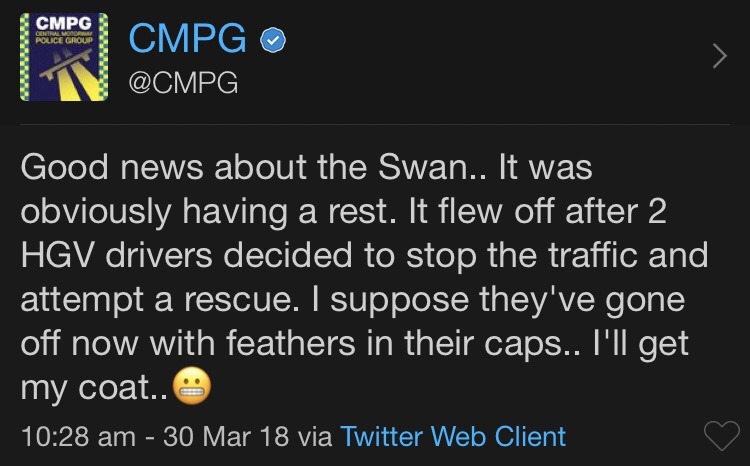Click the blue verified badge

click(274, 41)
